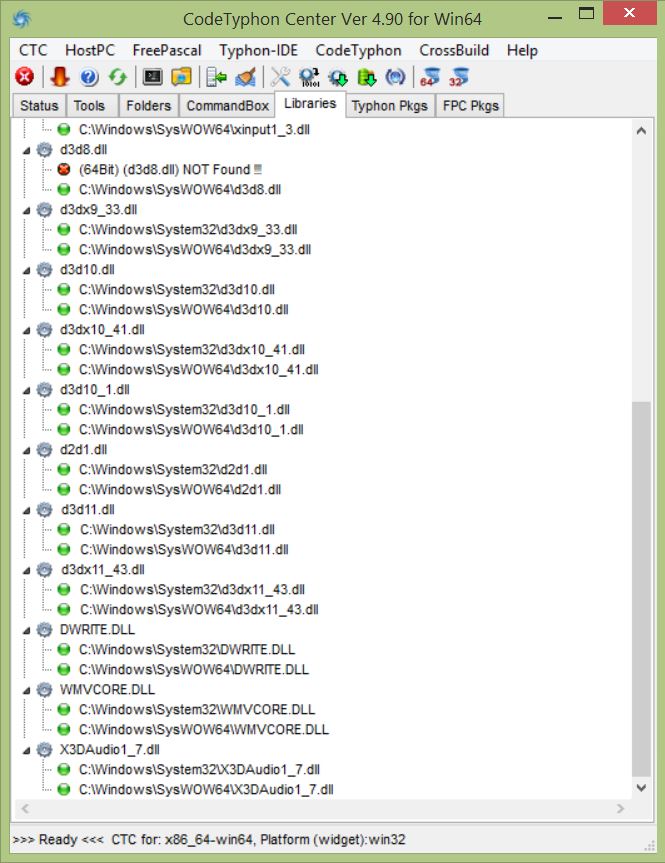Open the CTC menu
The height and width of the screenshot is (863, 665).
pos(33,50)
